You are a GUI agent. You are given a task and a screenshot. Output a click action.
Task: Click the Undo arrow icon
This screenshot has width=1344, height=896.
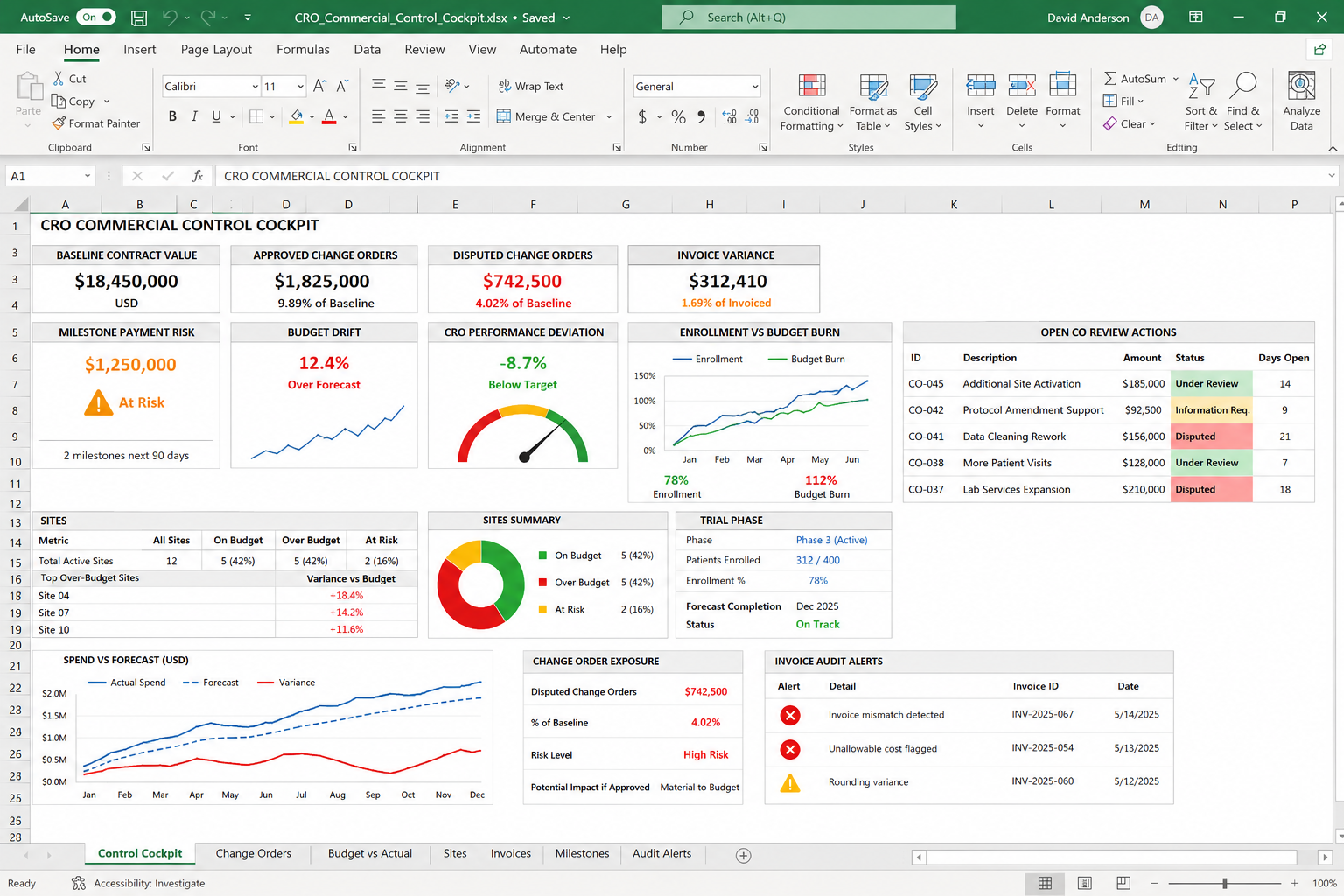(x=170, y=17)
